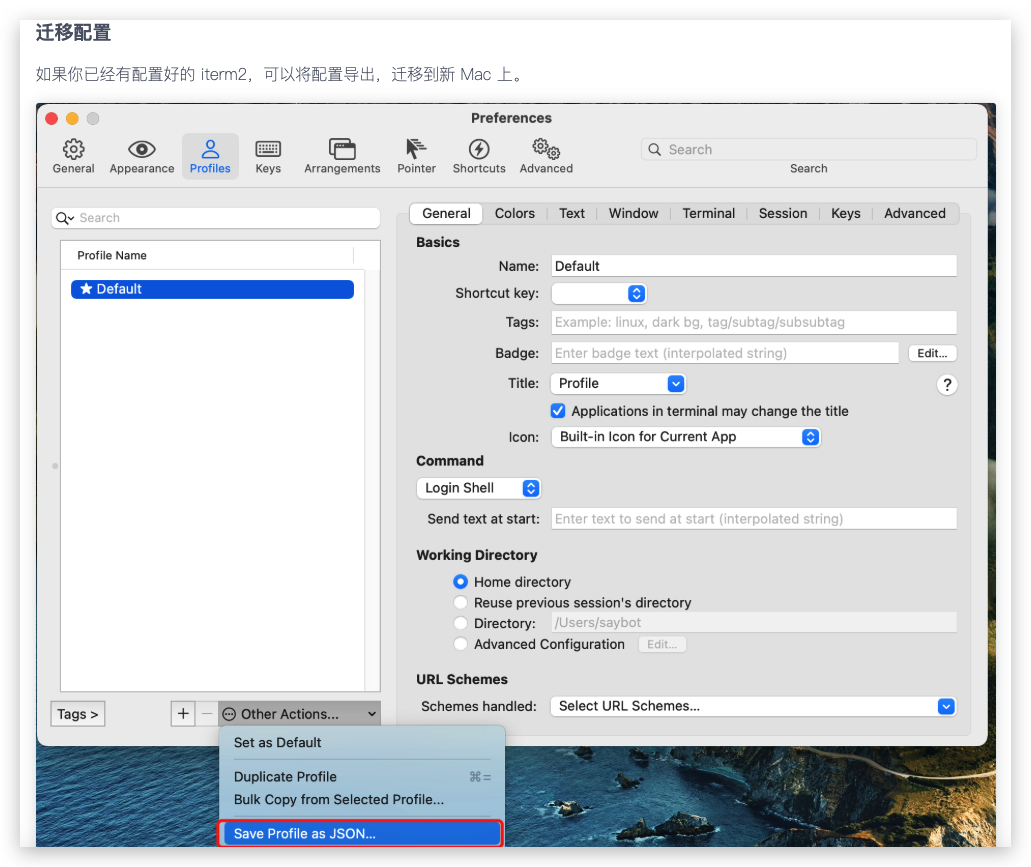The height and width of the screenshot is (867, 1031).
Task: Switch to the profile Advanced tab
Action: [x=915, y=214]
